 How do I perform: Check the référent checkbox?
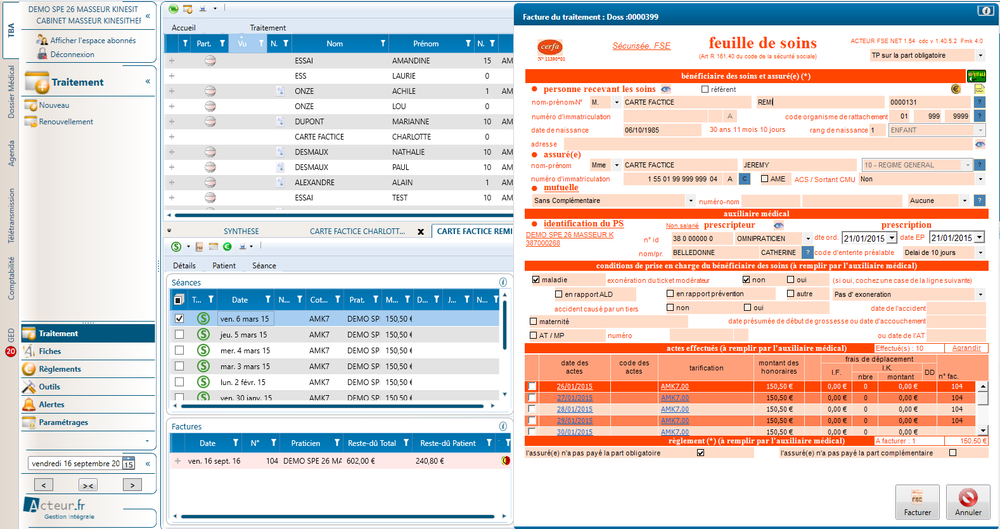pos(704,89)
